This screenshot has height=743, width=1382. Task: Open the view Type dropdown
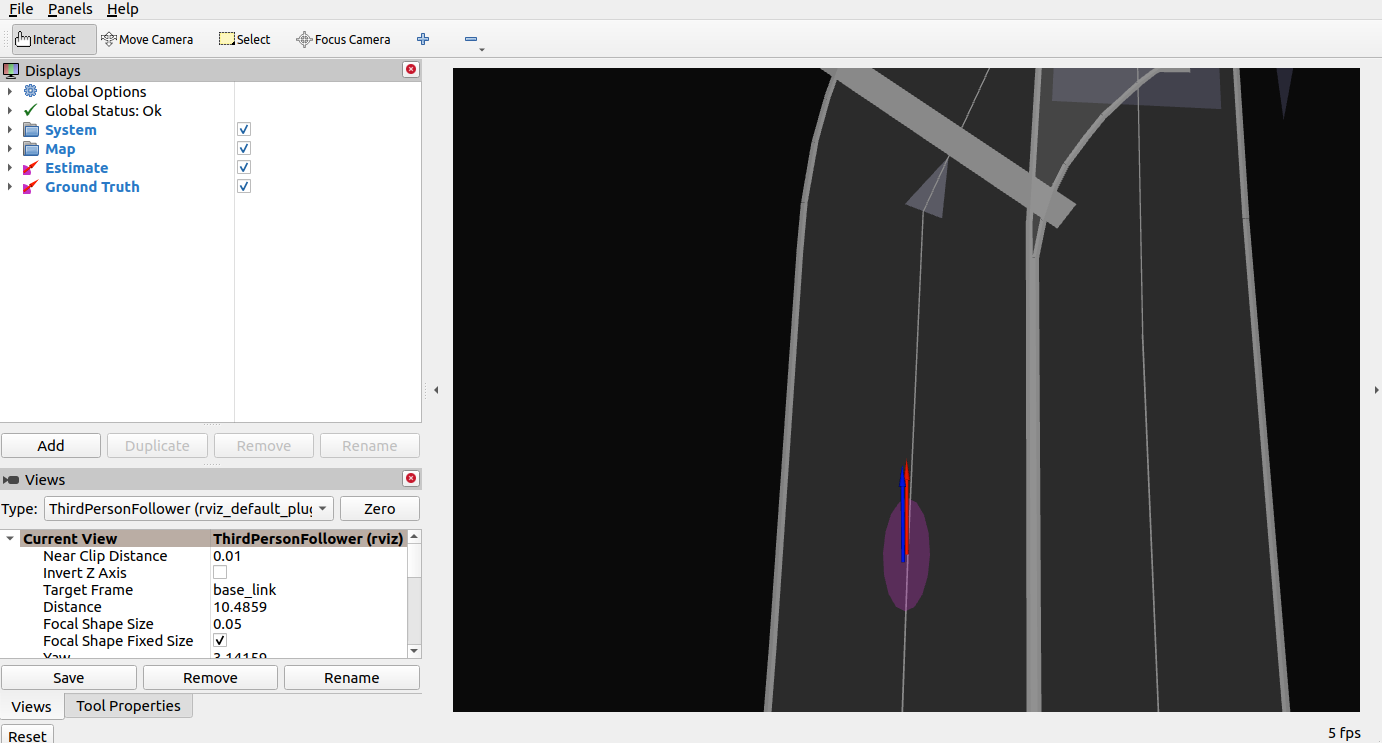tap(189, 509)
